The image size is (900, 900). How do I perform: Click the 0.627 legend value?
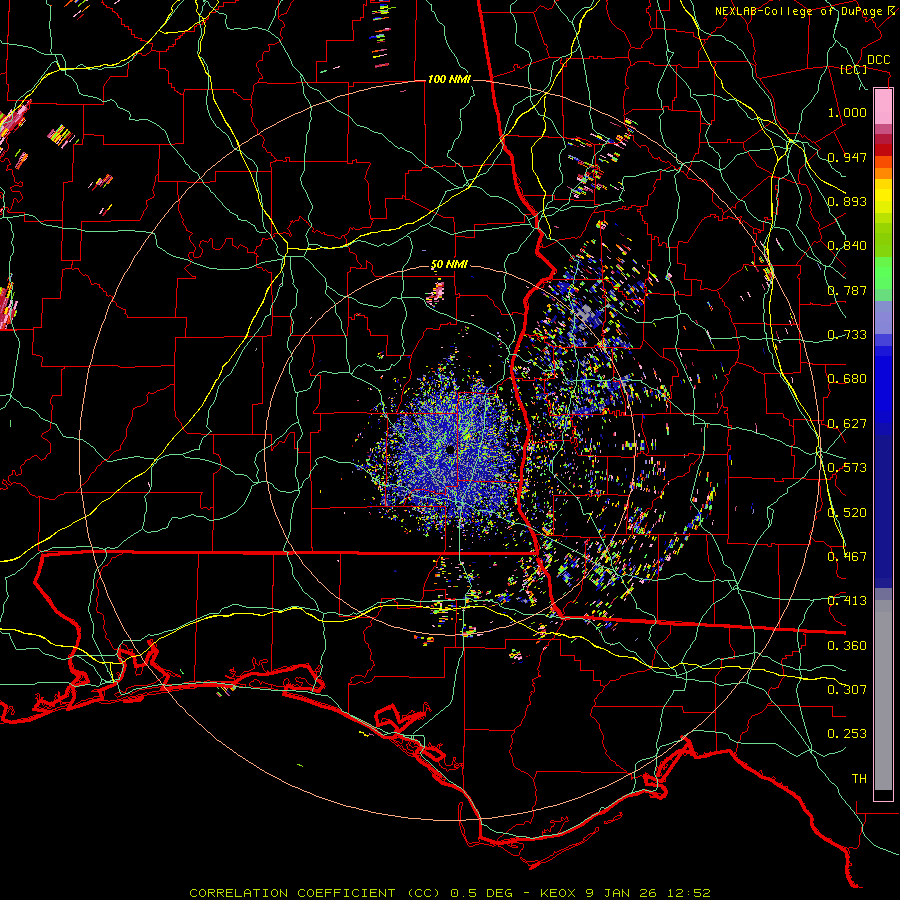pyautogui.click(x=847, y=424)
